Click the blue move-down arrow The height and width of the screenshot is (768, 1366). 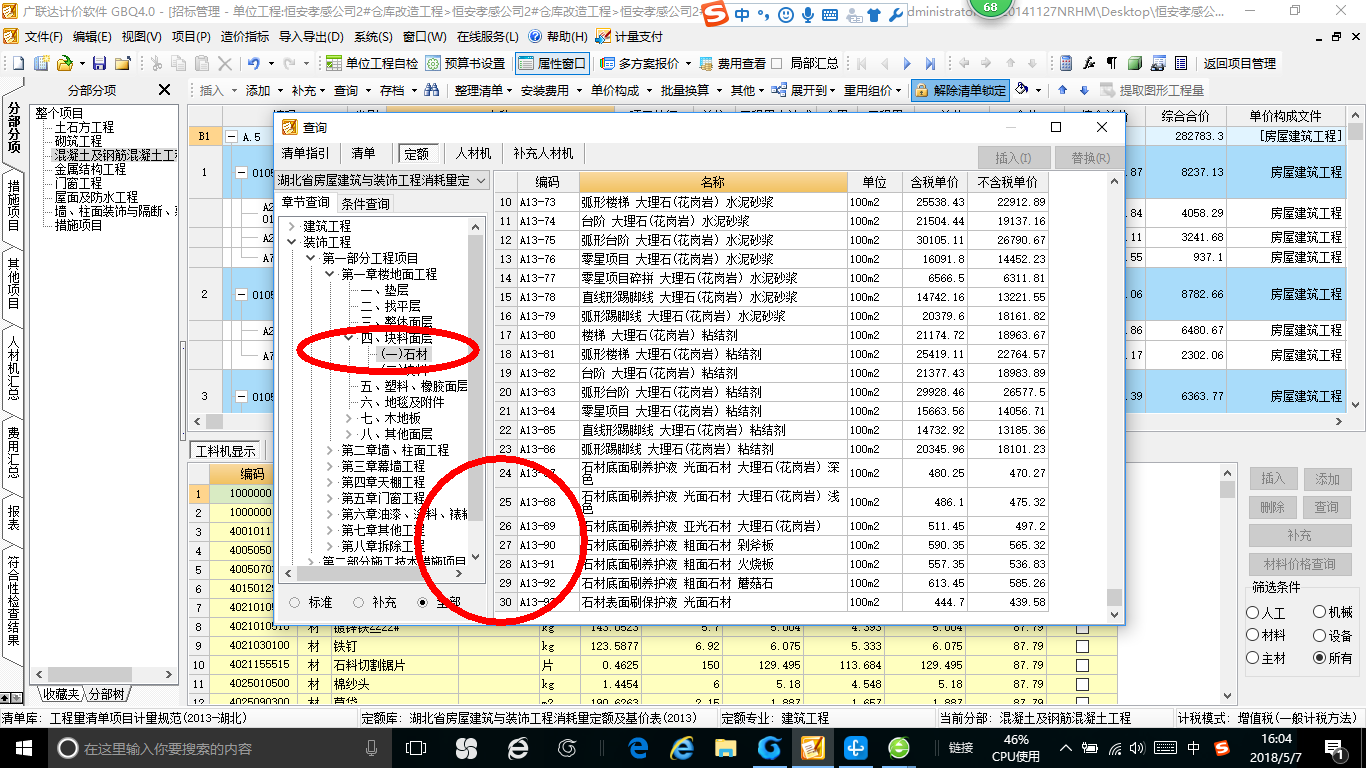coord(1083,90)
